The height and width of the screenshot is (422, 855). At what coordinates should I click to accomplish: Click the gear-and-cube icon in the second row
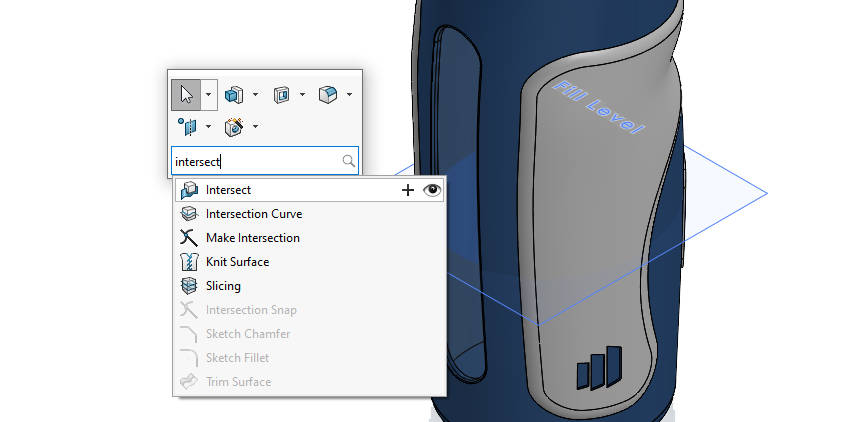pos(234,126)
